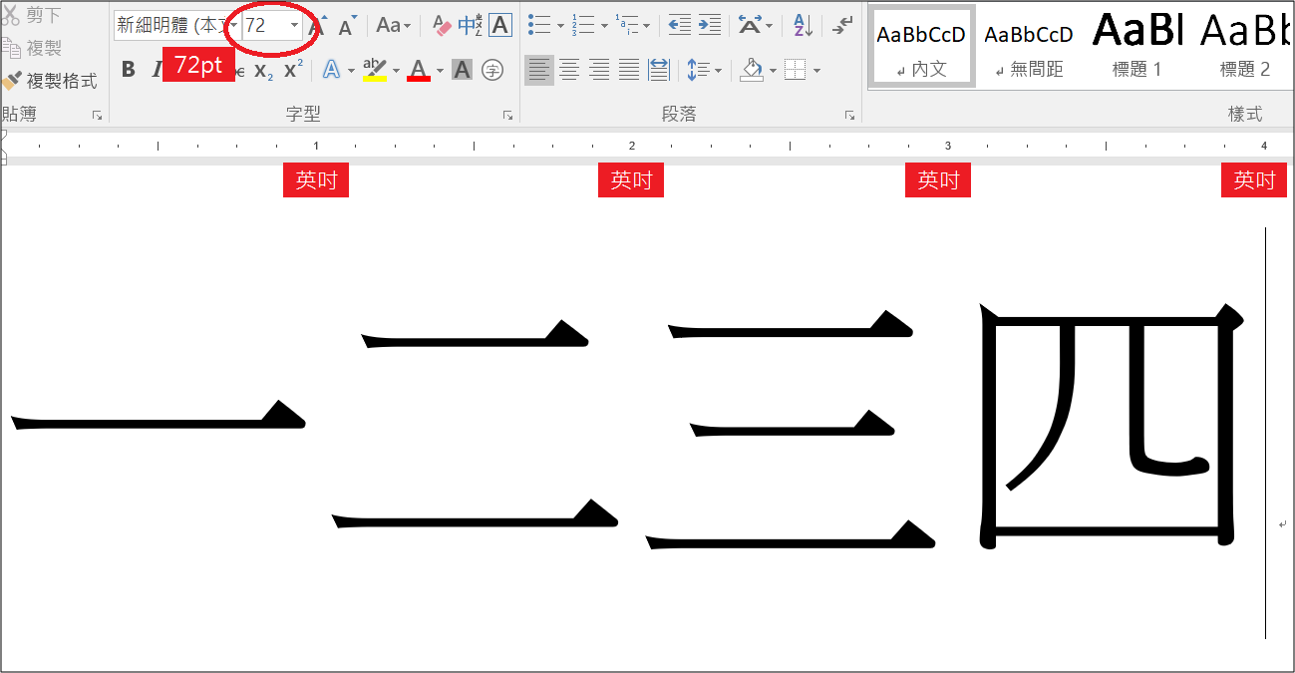Click the character 四 in the document
Viewport: 1295px width, 673px height.
tap(1110, 427)
